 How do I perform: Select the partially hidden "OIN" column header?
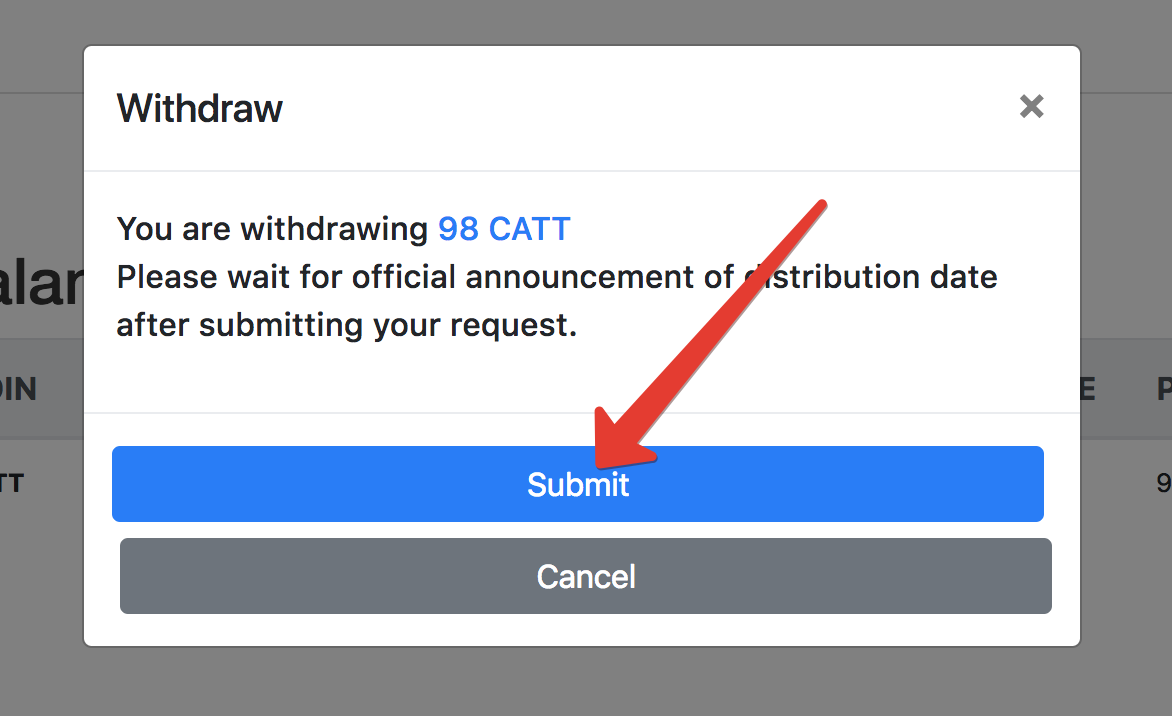point(18,389)
